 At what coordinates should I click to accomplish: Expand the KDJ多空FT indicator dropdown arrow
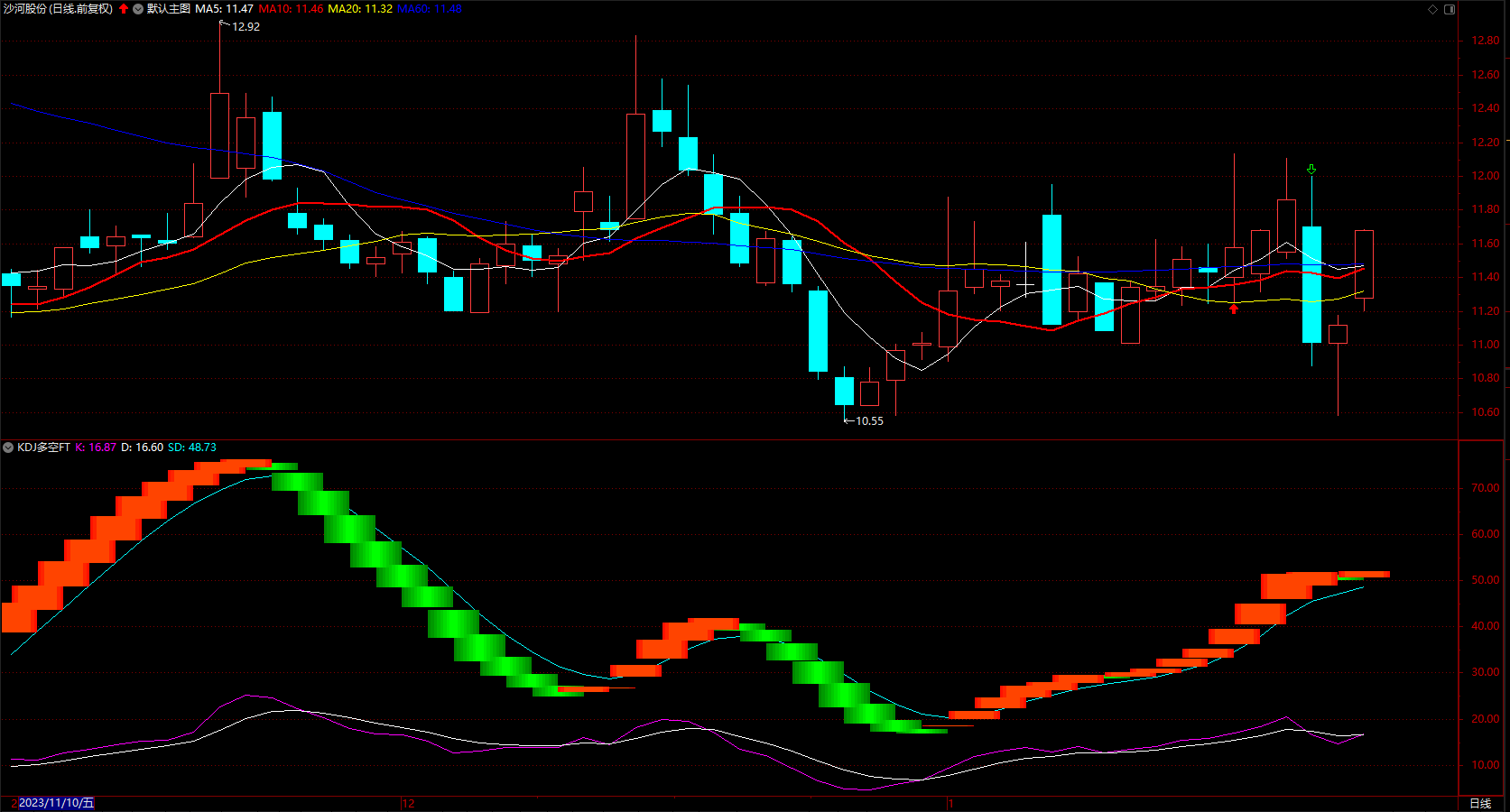[x=8, y=448]
